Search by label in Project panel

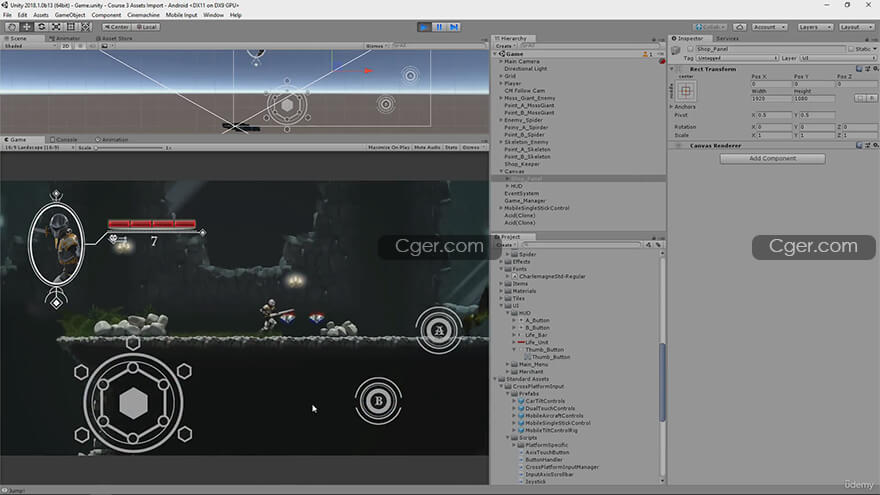coord(658,245)
